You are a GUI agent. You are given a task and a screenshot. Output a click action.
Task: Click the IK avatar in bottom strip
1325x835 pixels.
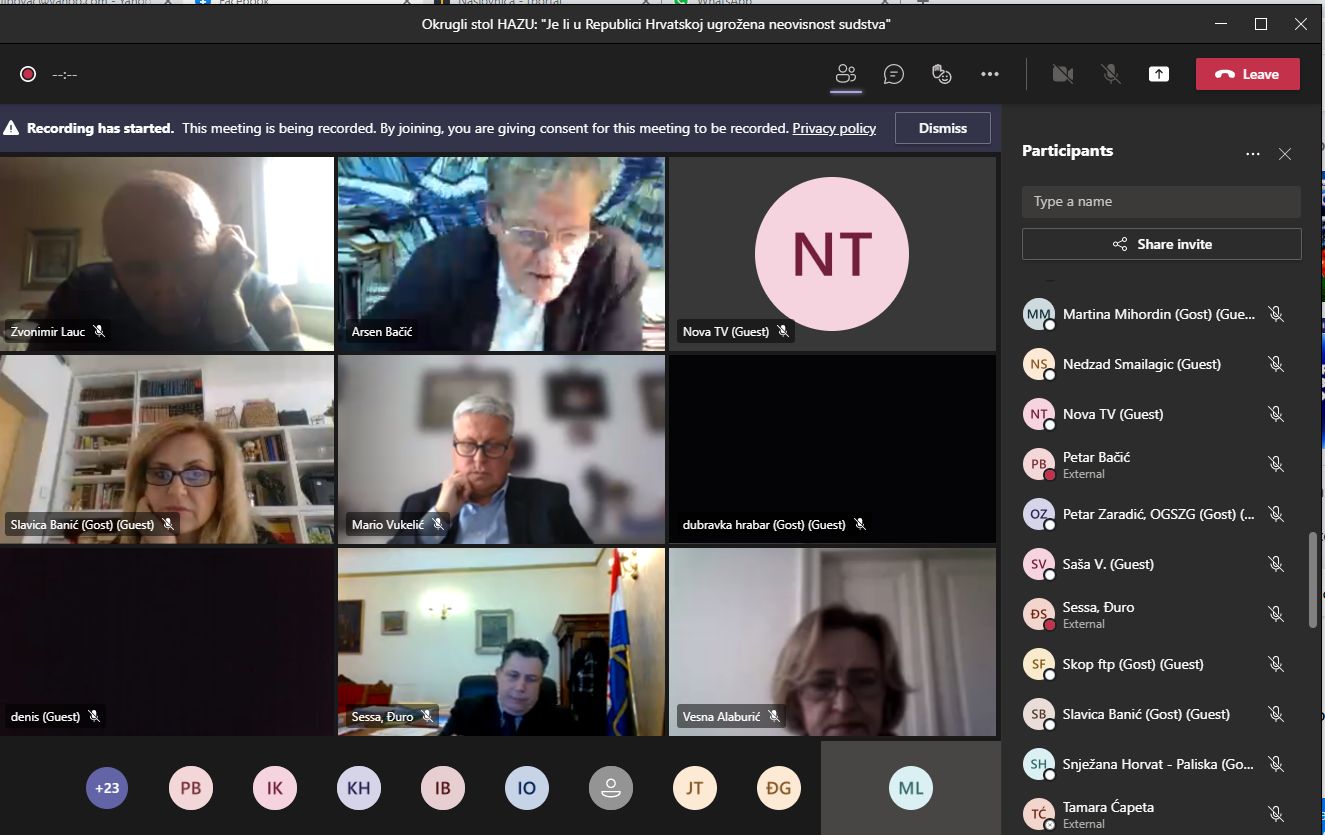pyautogui.click(x=275, y=788)
